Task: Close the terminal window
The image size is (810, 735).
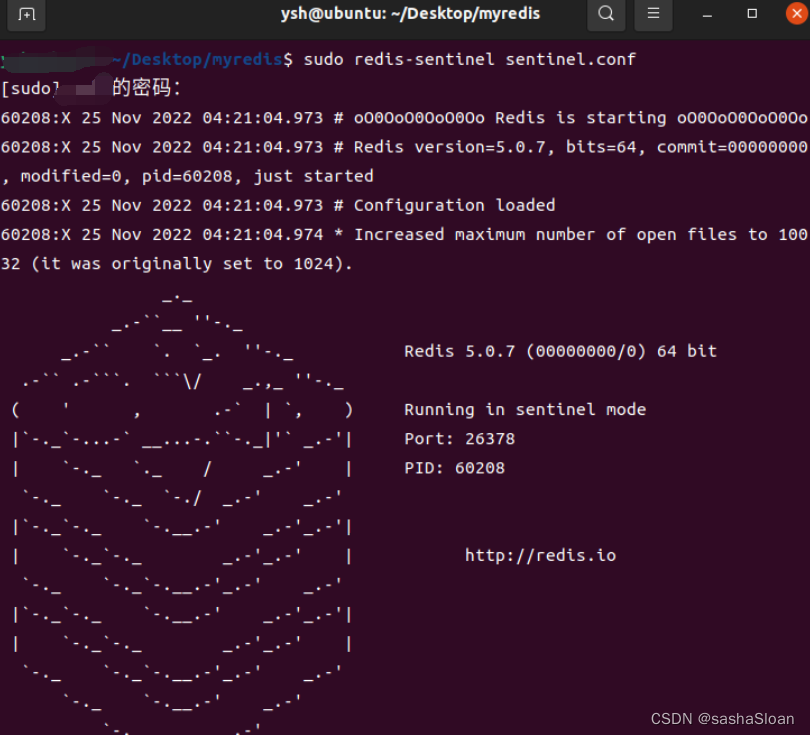Action: click(797, 13)
